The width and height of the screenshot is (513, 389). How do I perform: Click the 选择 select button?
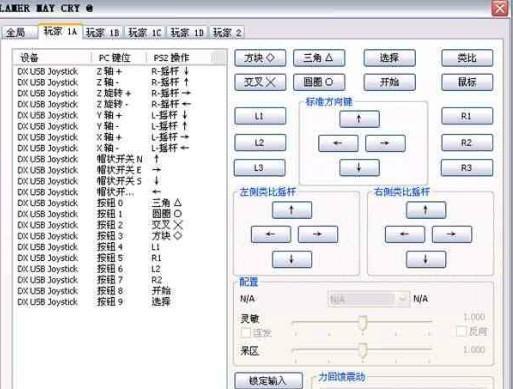390,58
